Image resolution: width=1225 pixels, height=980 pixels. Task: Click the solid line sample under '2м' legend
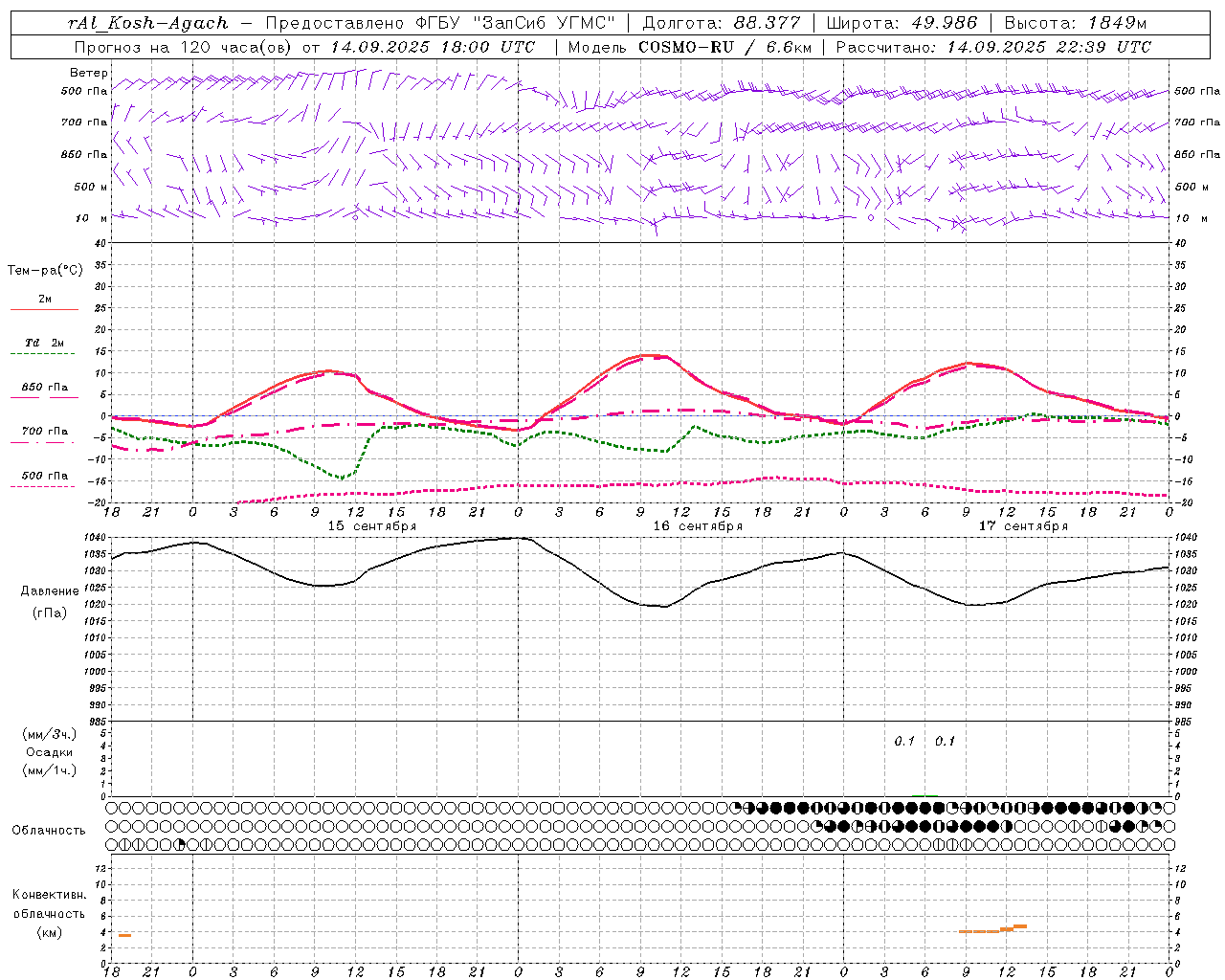tap(44, 310)
